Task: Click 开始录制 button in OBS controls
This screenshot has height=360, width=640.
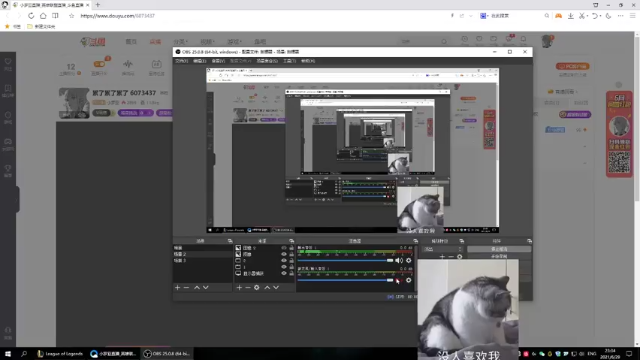Action: tap(499, 256)
